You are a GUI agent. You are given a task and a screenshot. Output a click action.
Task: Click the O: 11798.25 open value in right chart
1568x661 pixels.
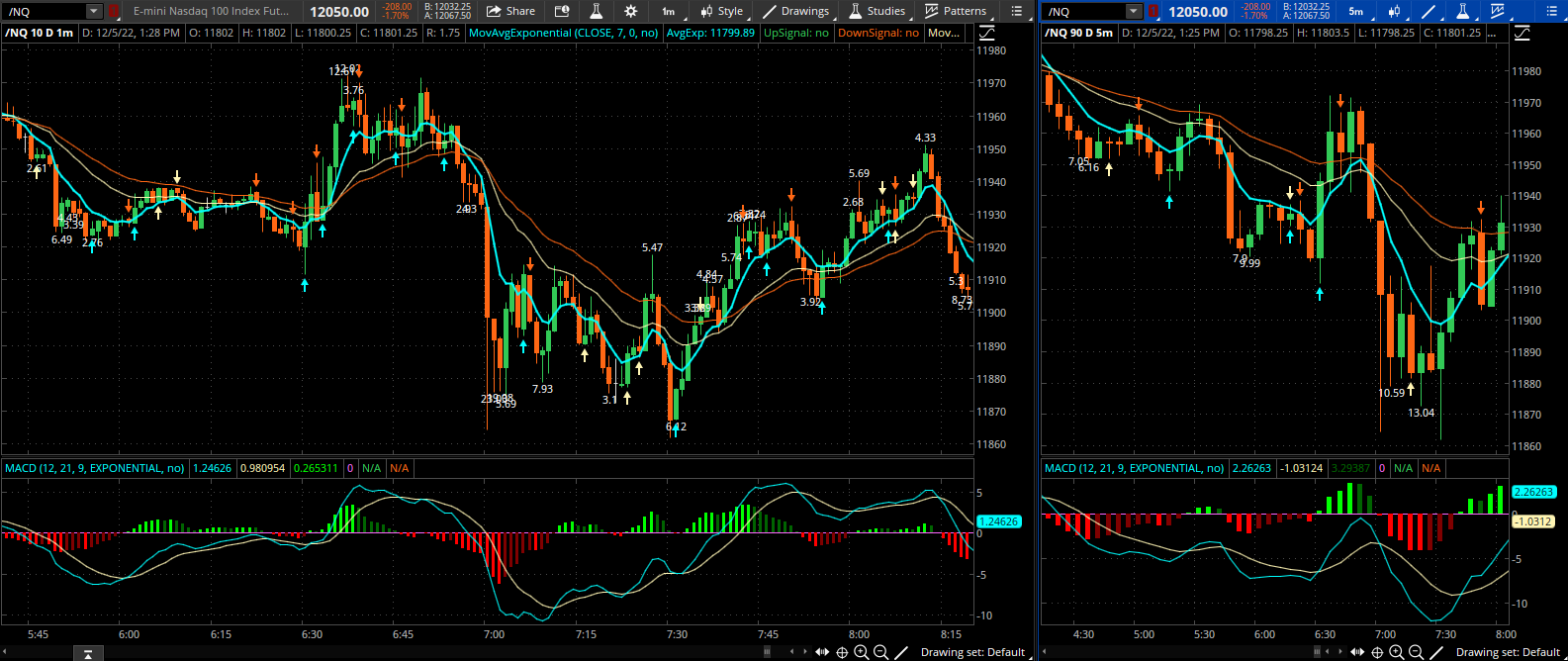coord(1258,33)
